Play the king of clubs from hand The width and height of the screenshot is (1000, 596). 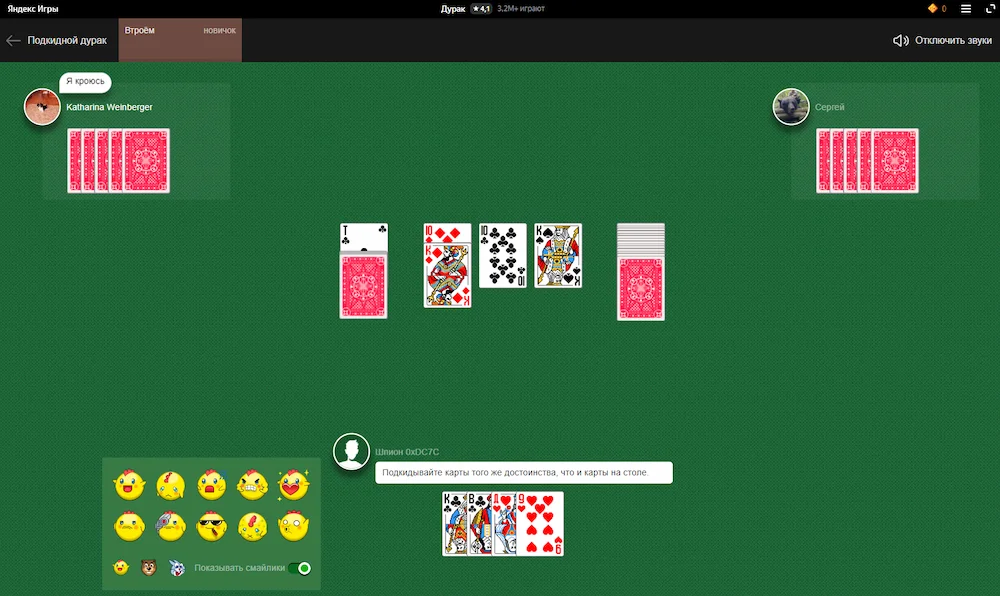[x=452, y=523]
